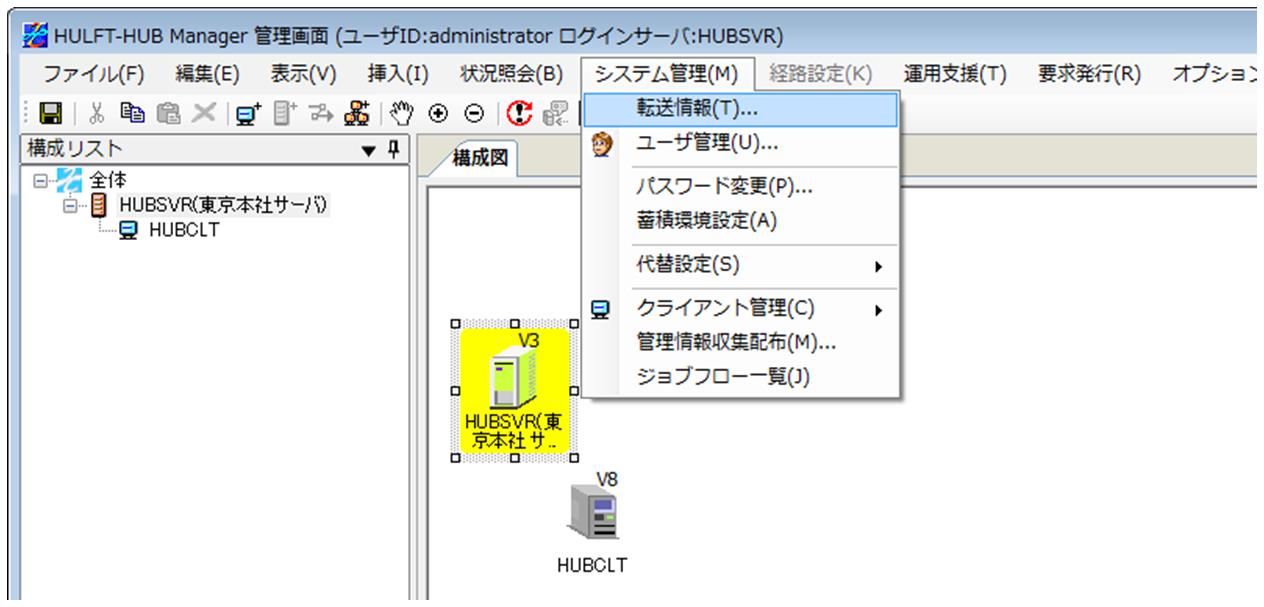Expand the クライアント管理(C) submenu
This screenshot has width=1264, height=607.
point(879,311)
